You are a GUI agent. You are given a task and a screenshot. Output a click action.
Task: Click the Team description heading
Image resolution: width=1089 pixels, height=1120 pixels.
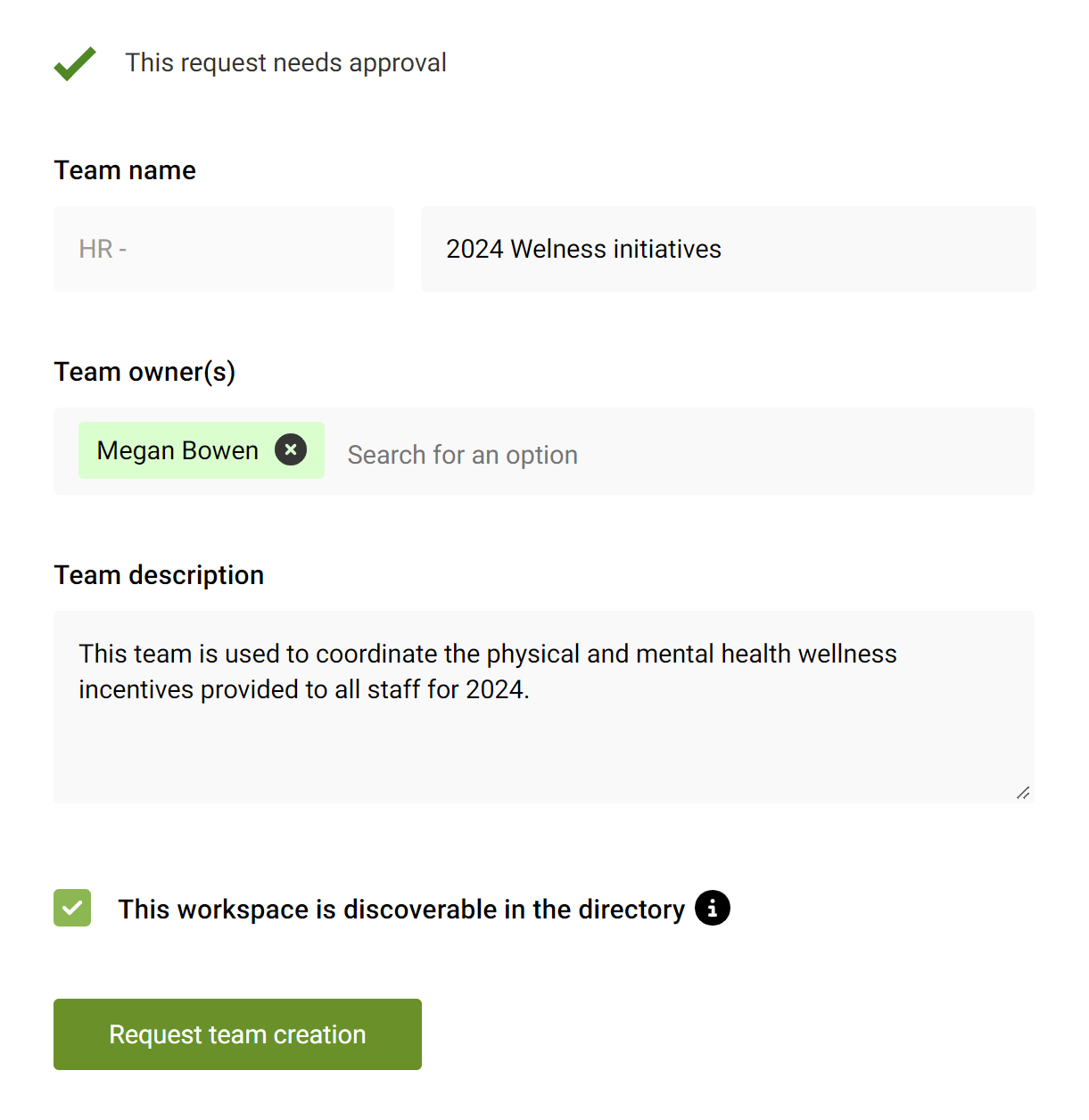159,575
